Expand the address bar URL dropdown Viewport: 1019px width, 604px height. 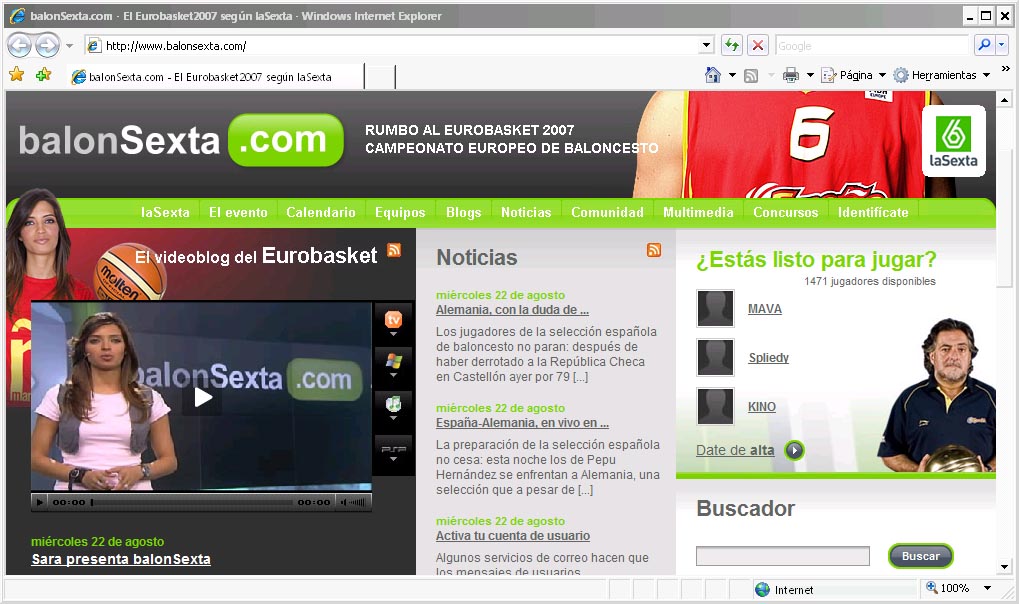pyautogui.click(x=706, y=46)
